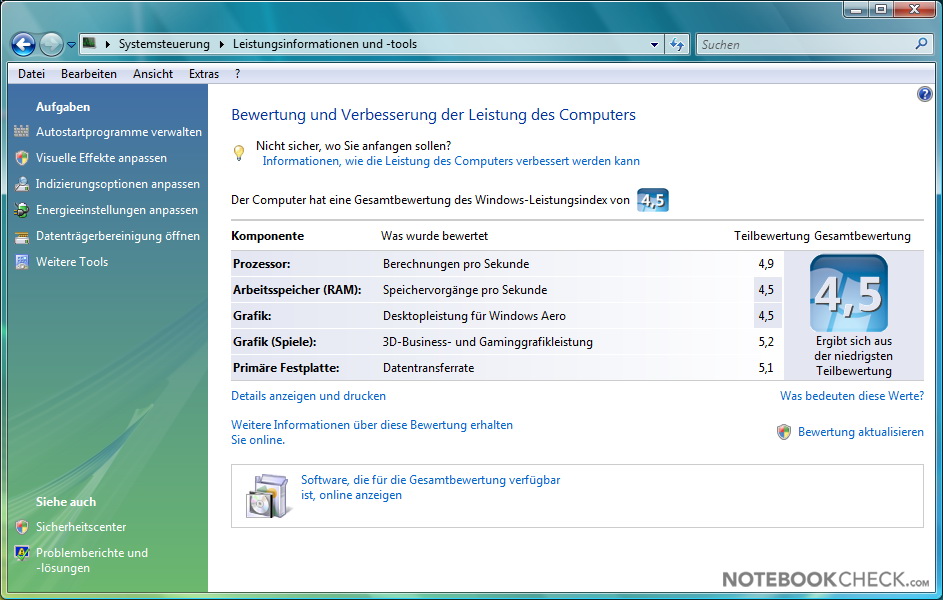Image resolution: width=943 pixels, height=600 pixels.
Task: Open the Systemsteuerung breadcrumb
Action: [x=164, y=44]
